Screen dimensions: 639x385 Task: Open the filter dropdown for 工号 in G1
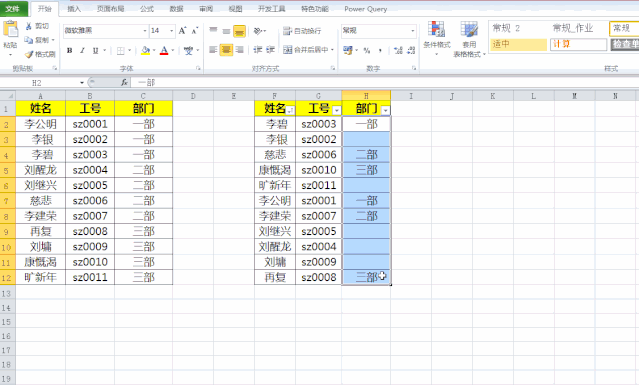337,110
